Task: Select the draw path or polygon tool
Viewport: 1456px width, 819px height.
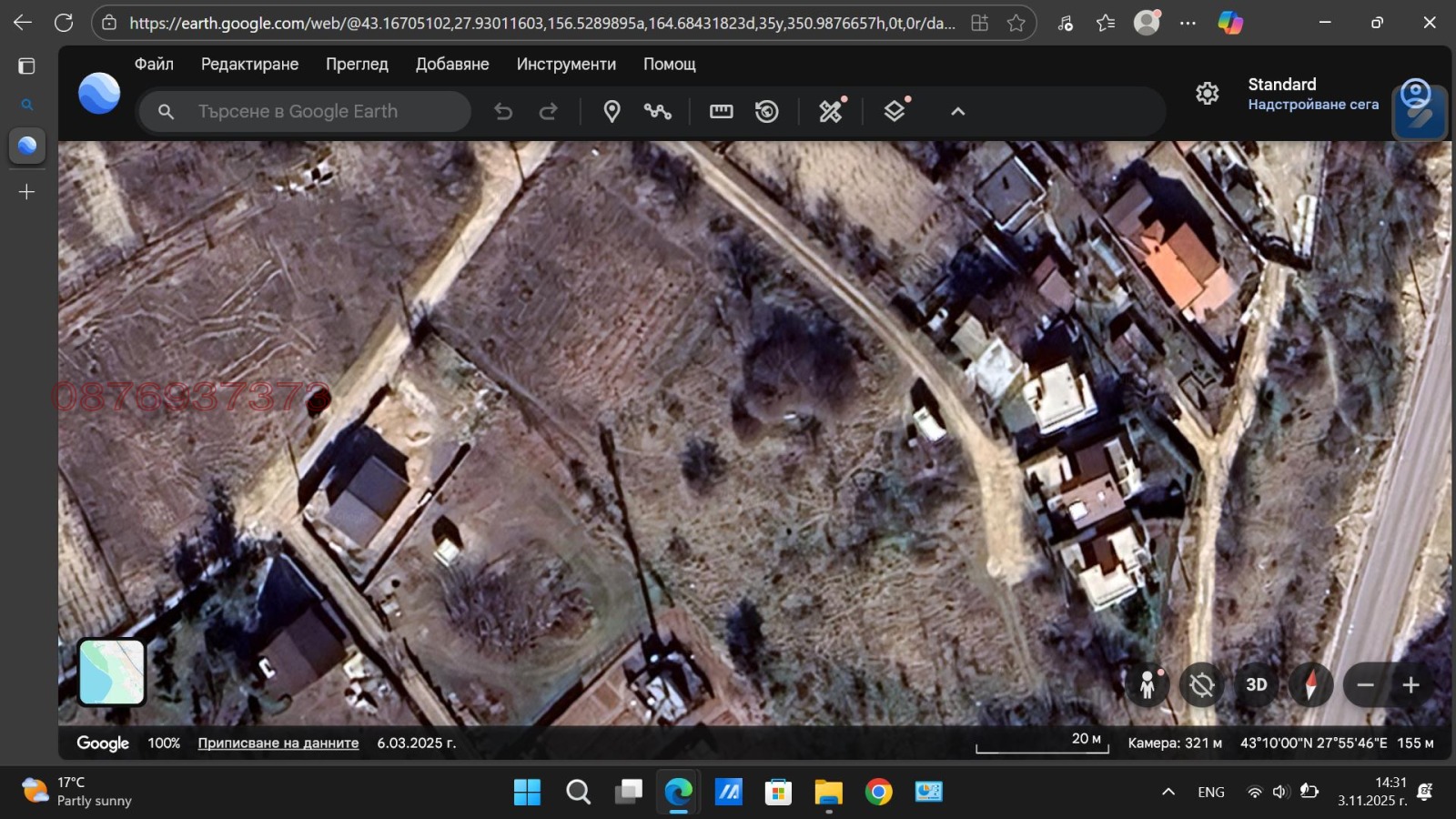Action: tap(657, 111)
